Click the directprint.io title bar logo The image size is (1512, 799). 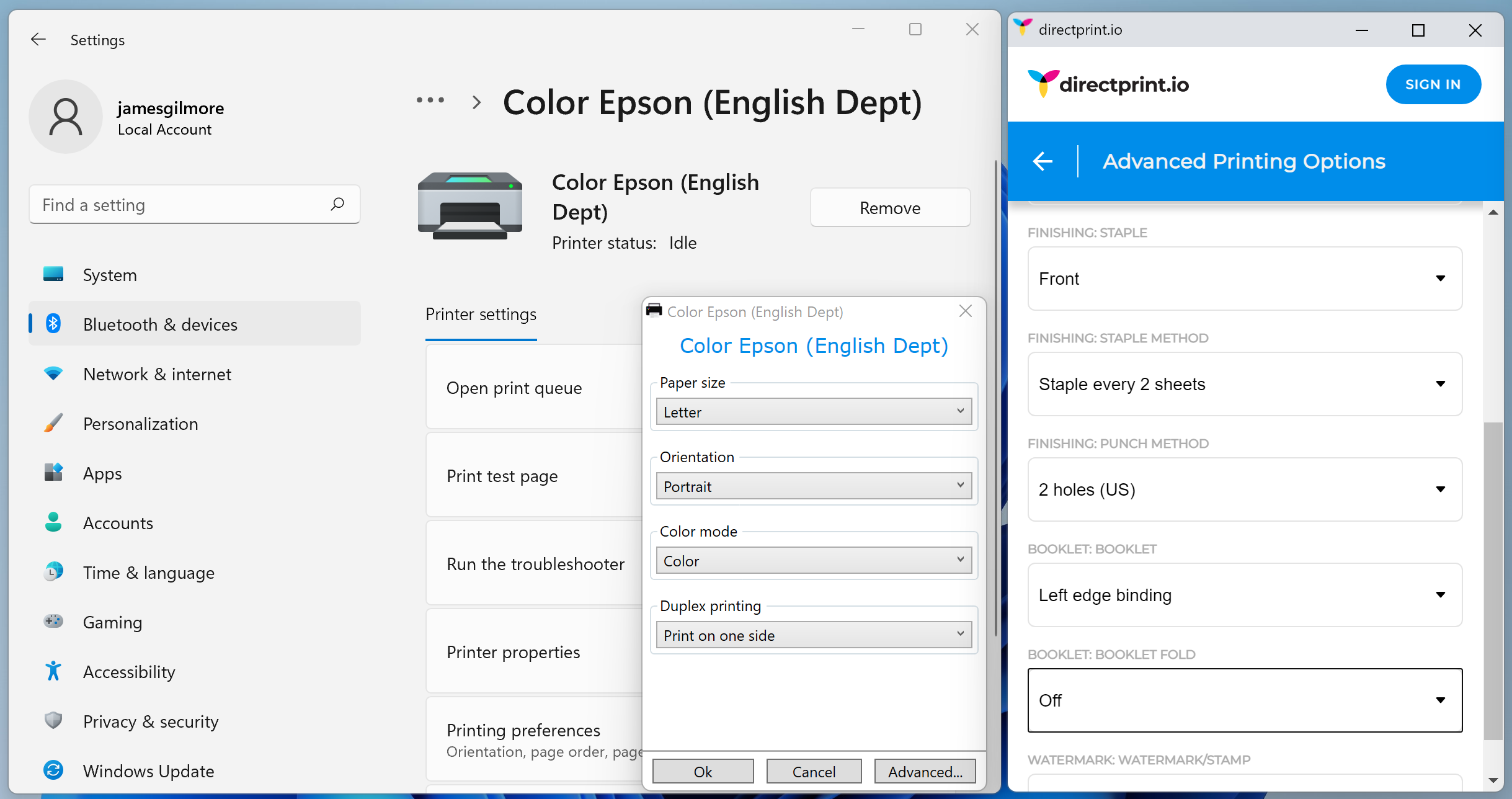pyautogui.click(x=1023, y=28)
